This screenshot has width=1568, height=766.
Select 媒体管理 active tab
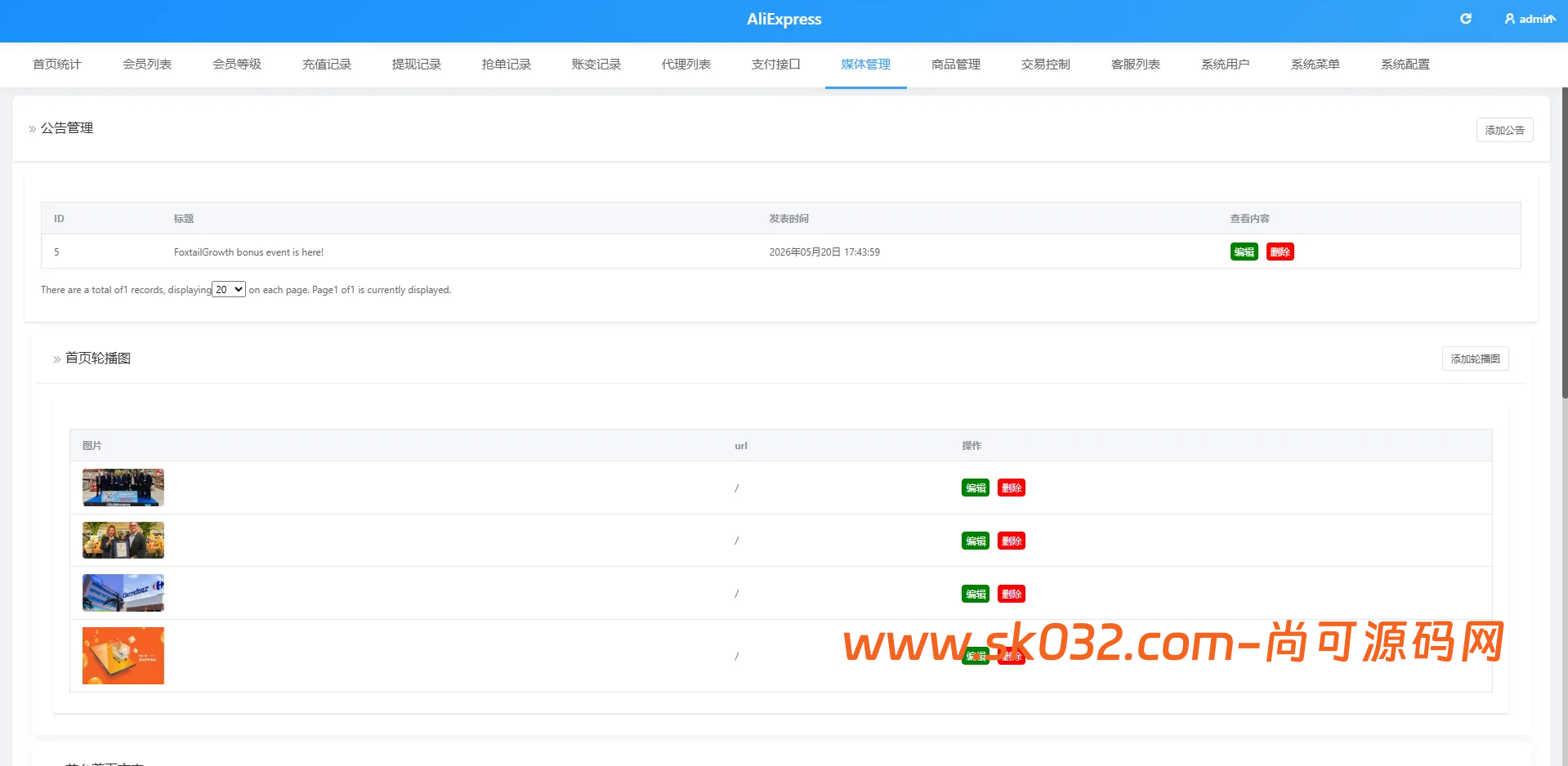866,65
